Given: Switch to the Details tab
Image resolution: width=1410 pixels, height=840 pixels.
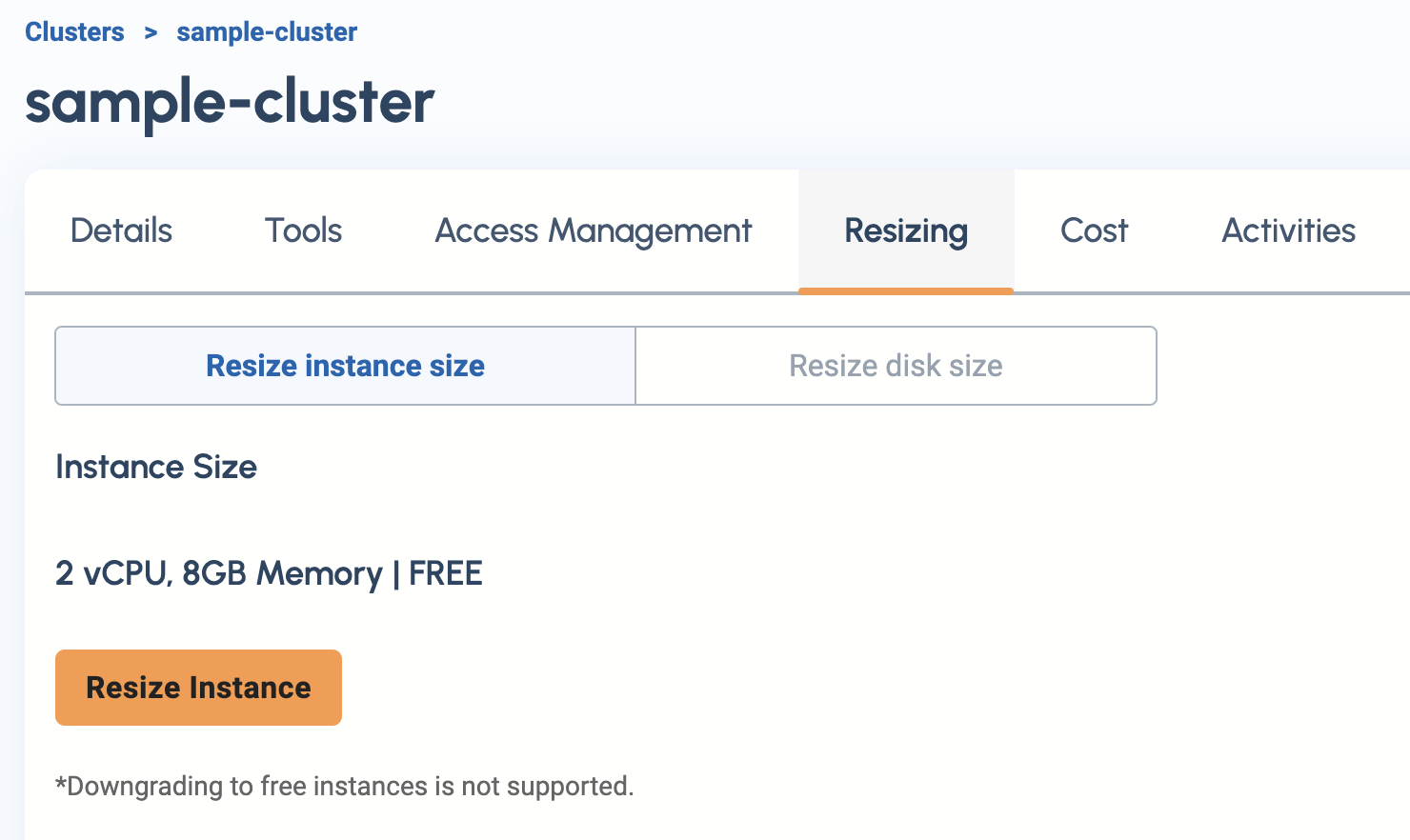Looking at the screenshot, I should pyautogui.click(x=121, y=230).
